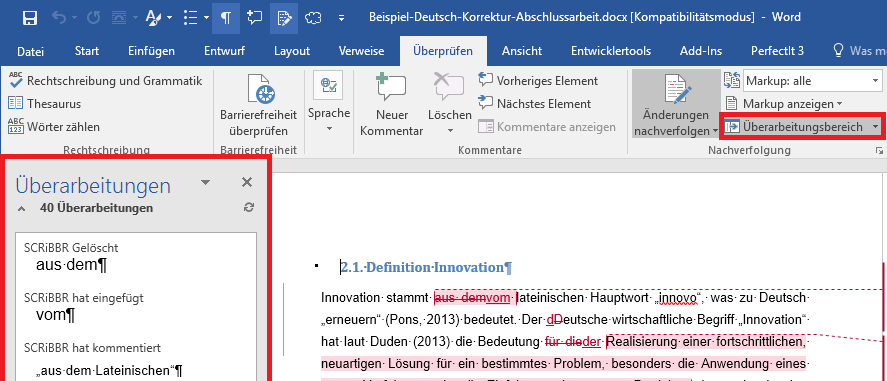Refresh the revision count
This screenshot has height=381, width=887.
coord(248,208)
